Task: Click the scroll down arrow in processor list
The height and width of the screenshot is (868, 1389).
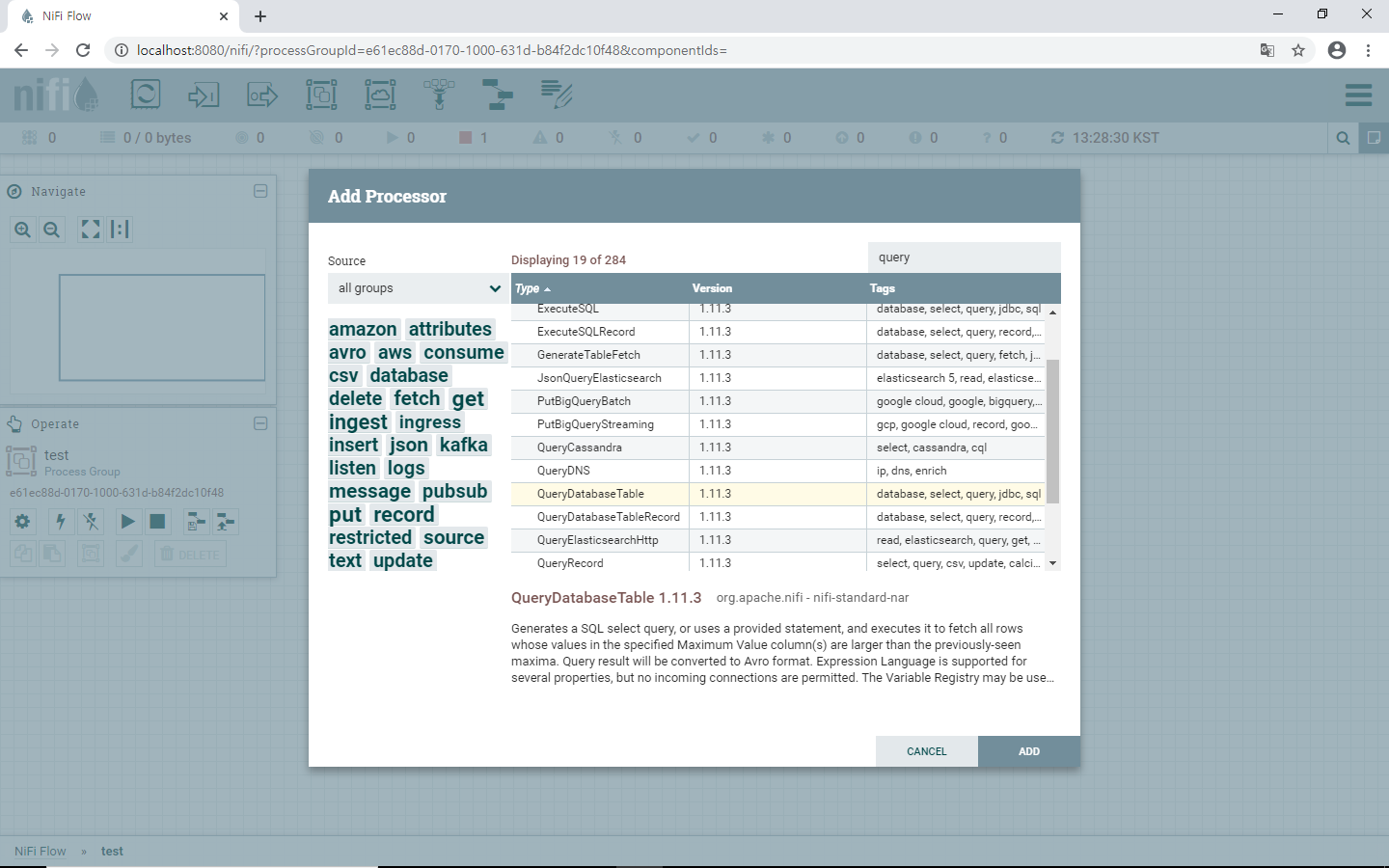Action: pyautogui.click(x=1052, y=563)
